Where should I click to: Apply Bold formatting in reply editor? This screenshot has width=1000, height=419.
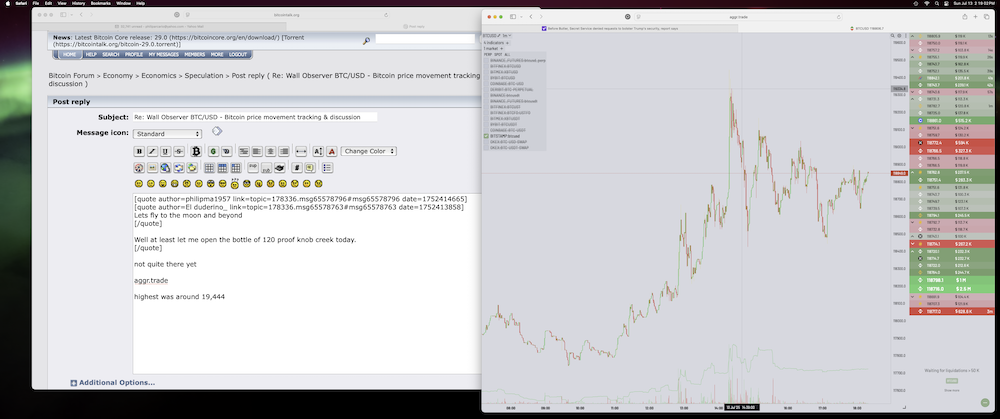pos(139,151)
